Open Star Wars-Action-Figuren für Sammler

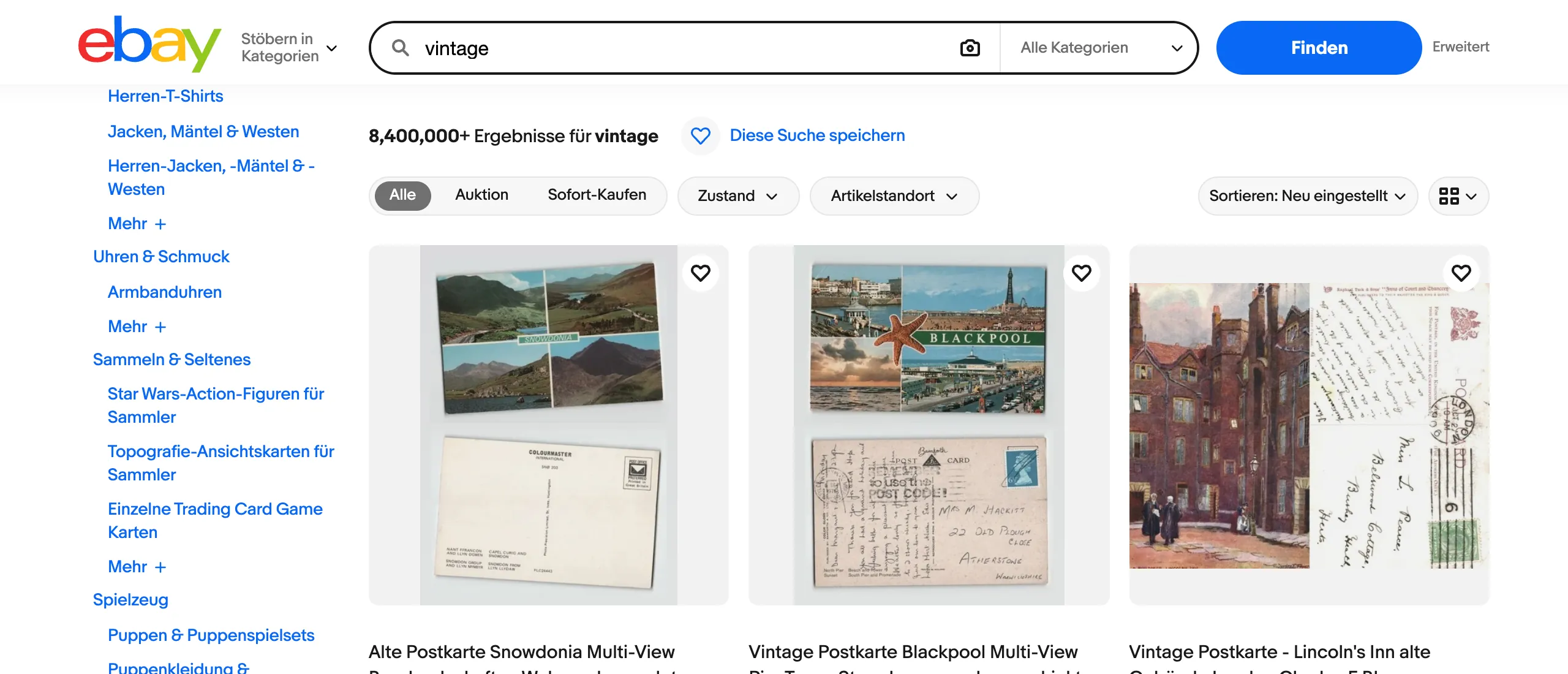coord(216,406)
